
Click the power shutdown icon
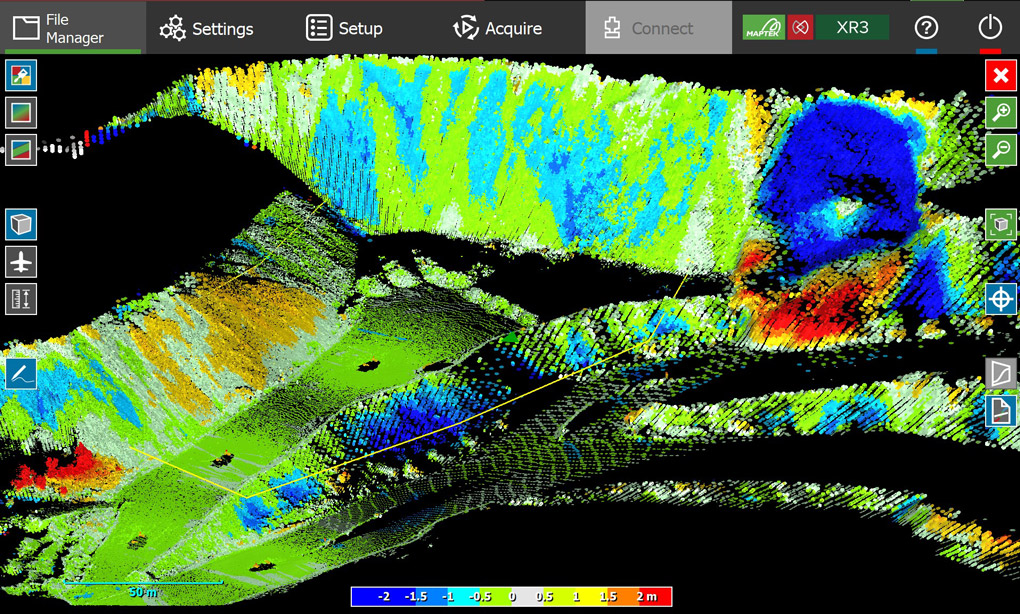[x=990, y=28]
